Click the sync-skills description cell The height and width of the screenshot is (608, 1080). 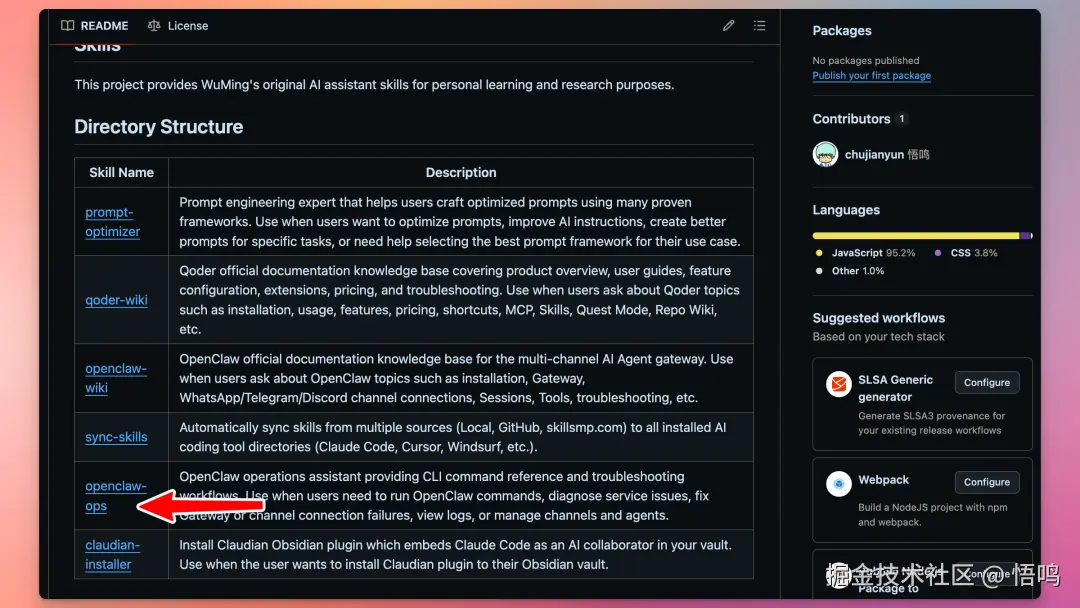point(461,437)
